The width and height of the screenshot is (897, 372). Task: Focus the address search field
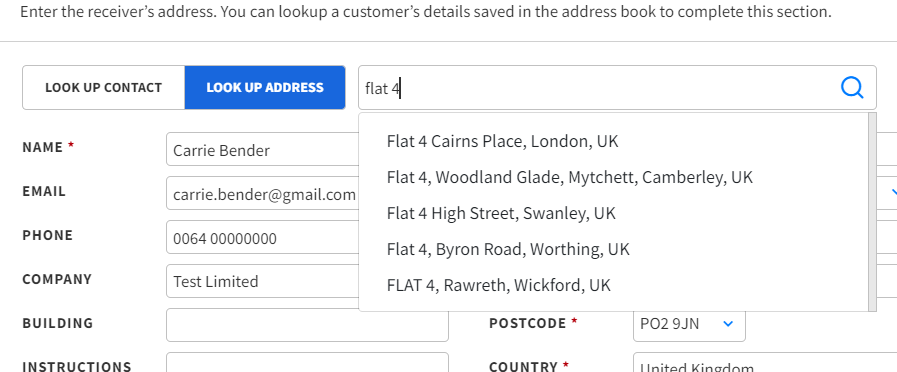(x=598, y=88)
